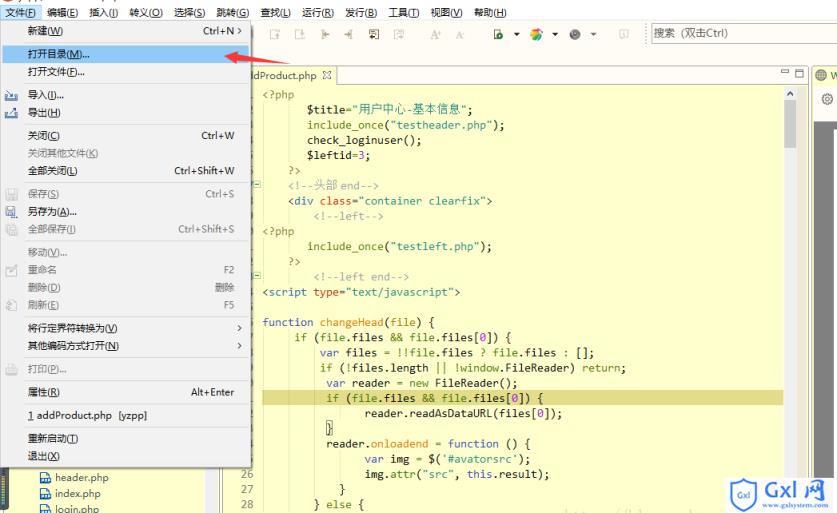Click the 导入 (Import) icon in the menu
Image resolution: width=837 pixels, height=513 pixels.
pos(12,95)
